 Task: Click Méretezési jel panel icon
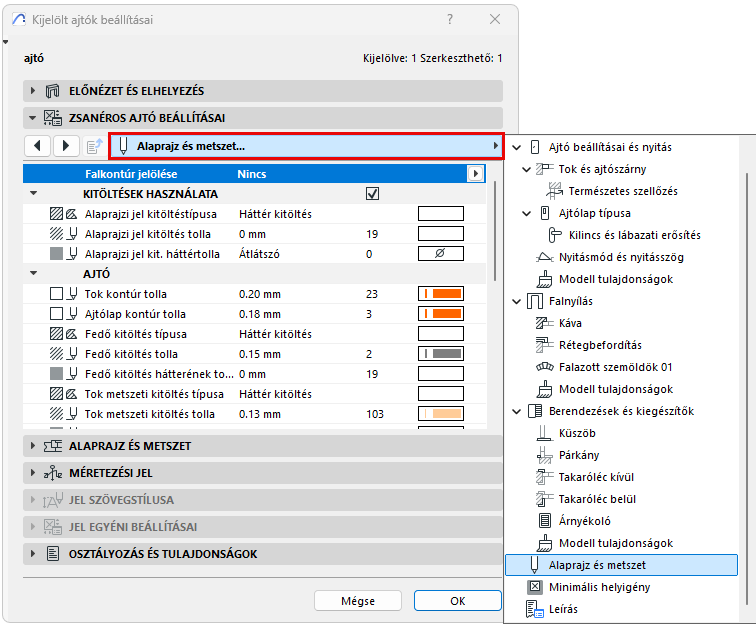[53, 473]
